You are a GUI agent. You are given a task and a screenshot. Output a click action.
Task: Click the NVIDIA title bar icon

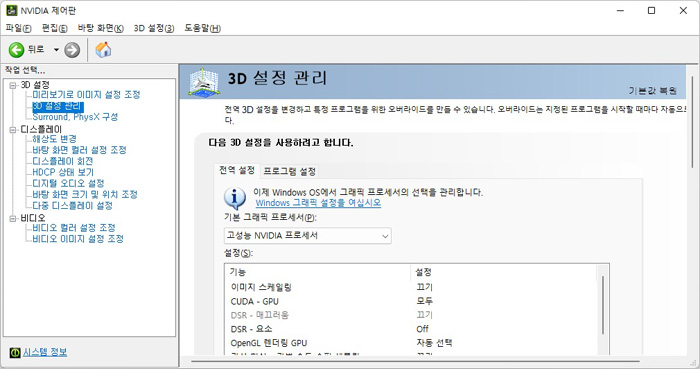pos(12,10)
